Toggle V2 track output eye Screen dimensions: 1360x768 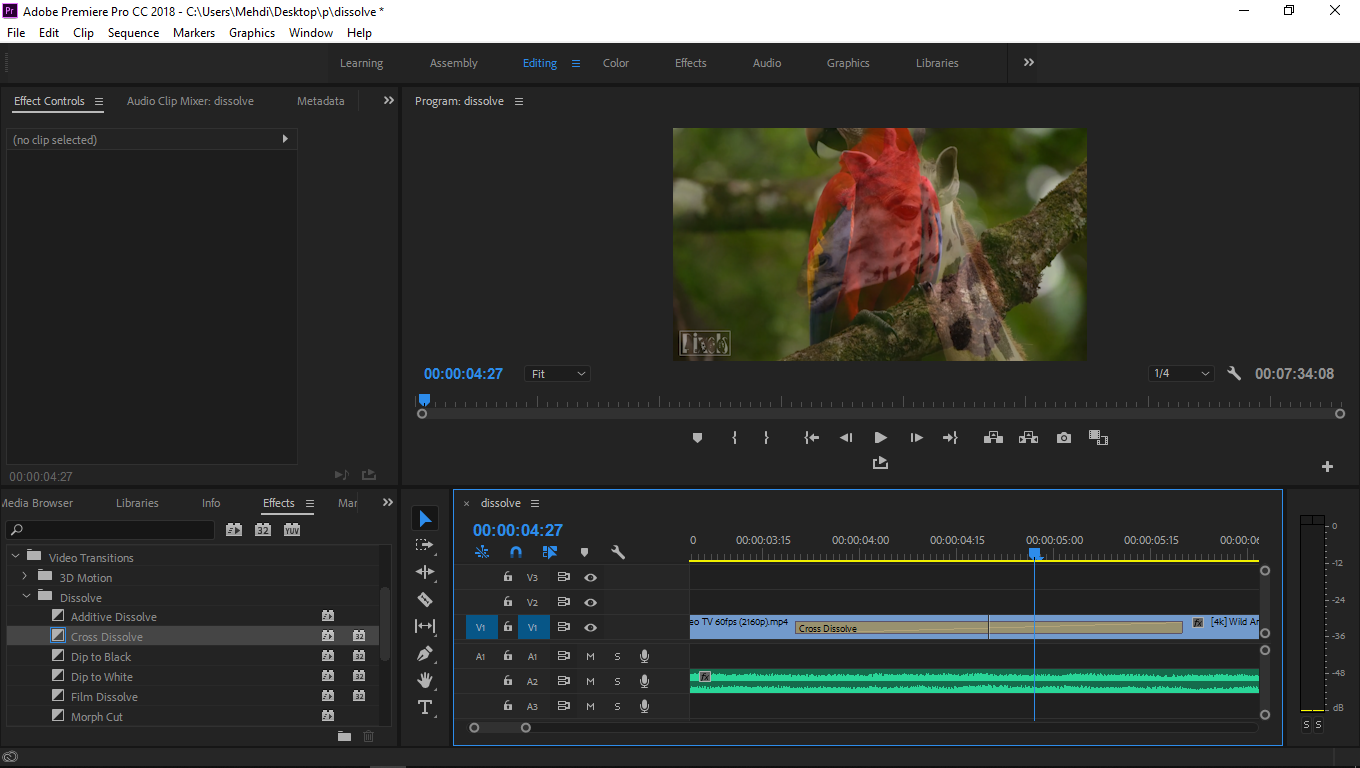pyautogui.click(x=591, y=602)
